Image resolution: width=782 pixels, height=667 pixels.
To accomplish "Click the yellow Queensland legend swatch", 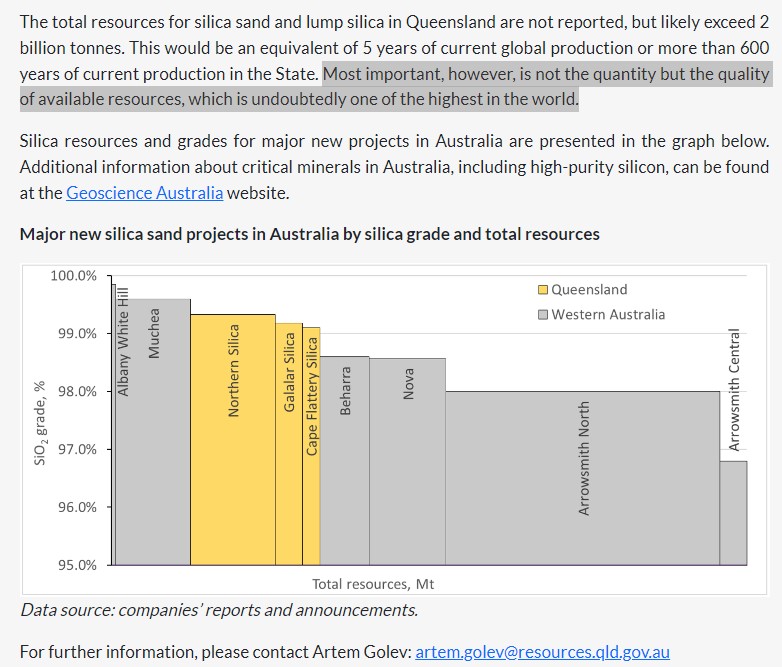I will [x=543, y=290].
